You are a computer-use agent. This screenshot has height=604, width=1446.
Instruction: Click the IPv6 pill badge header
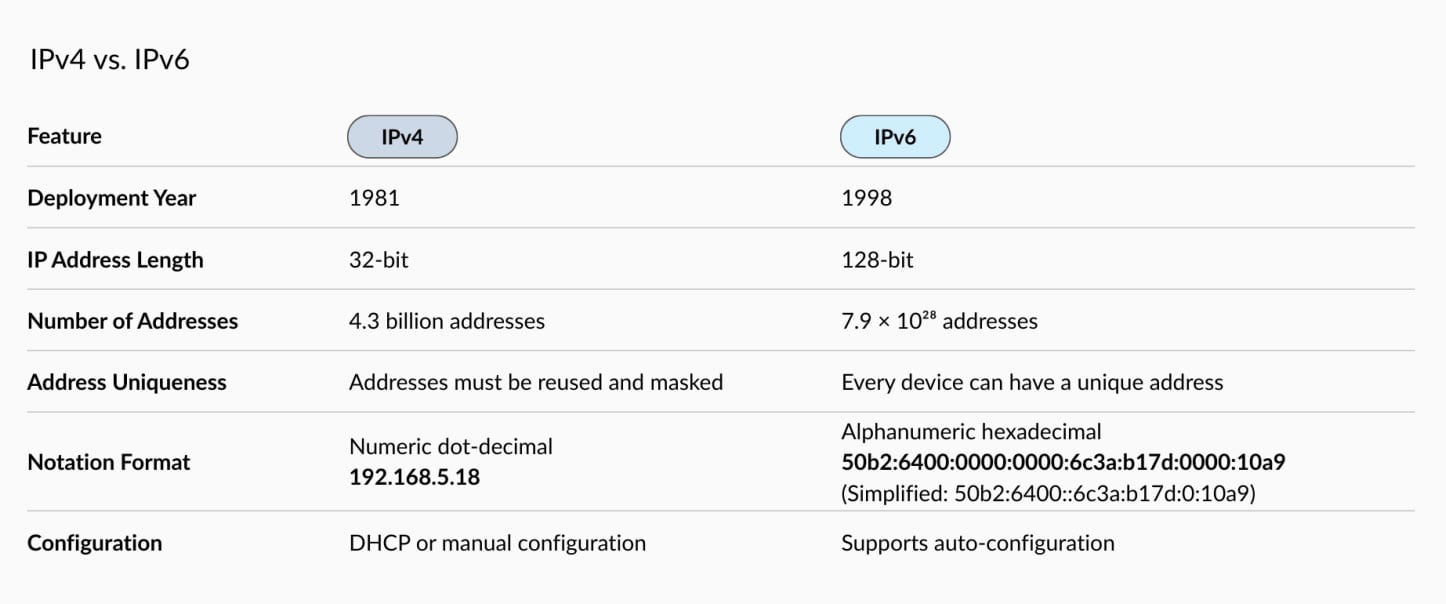click(x=895, y=137)
